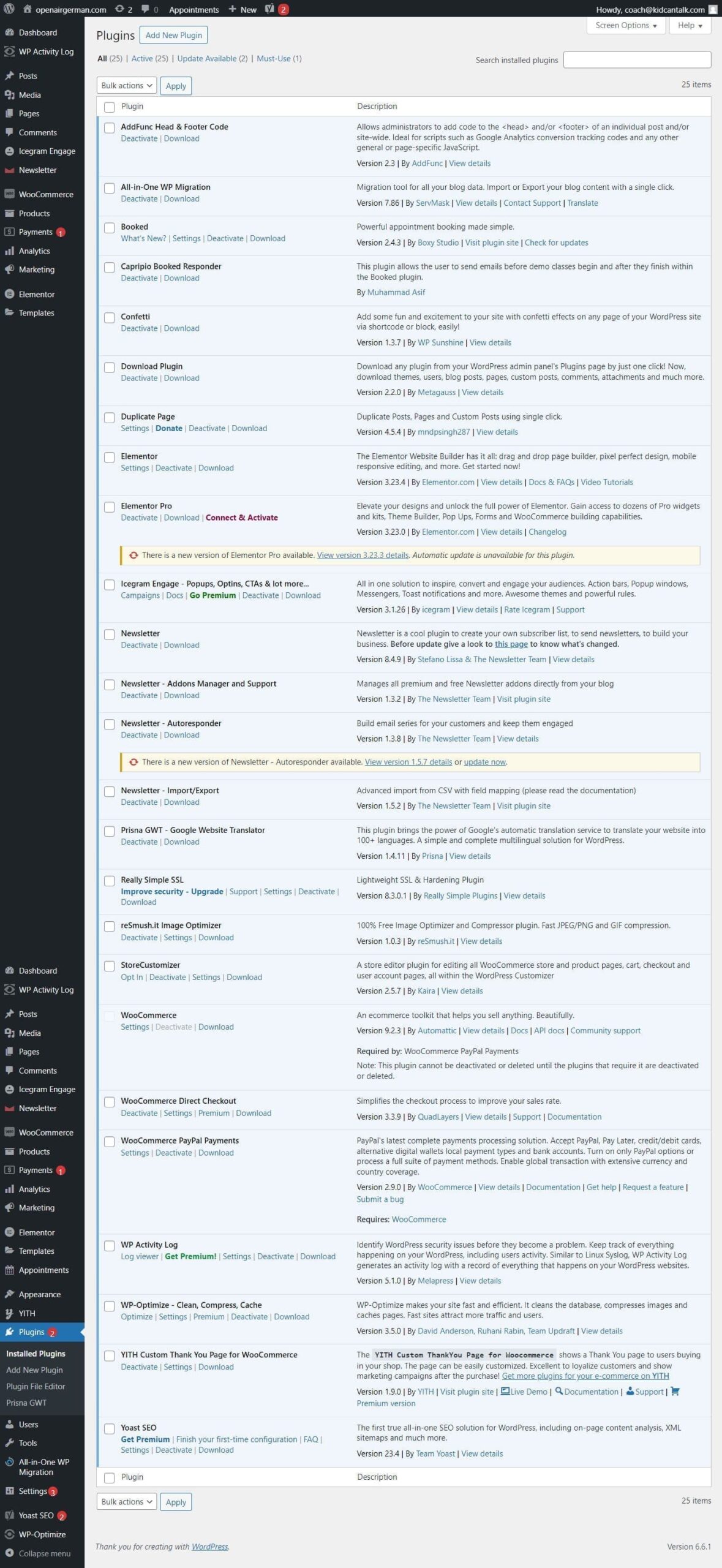Click Optimize link under WP-Optimize plugin
The height and width of the screenshot is (1568, 722).
coord(137,1316)
